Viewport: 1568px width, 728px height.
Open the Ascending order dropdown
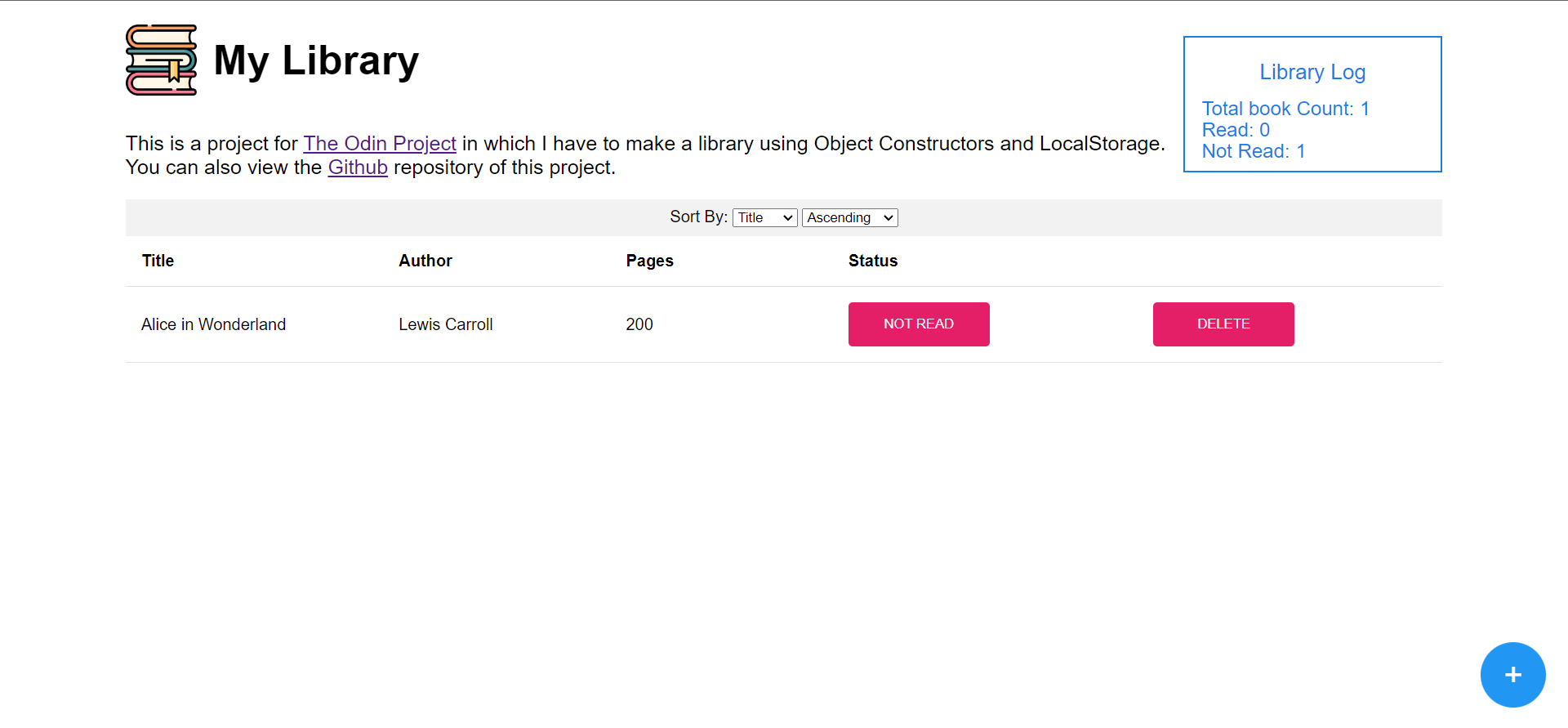pos(849,217)
